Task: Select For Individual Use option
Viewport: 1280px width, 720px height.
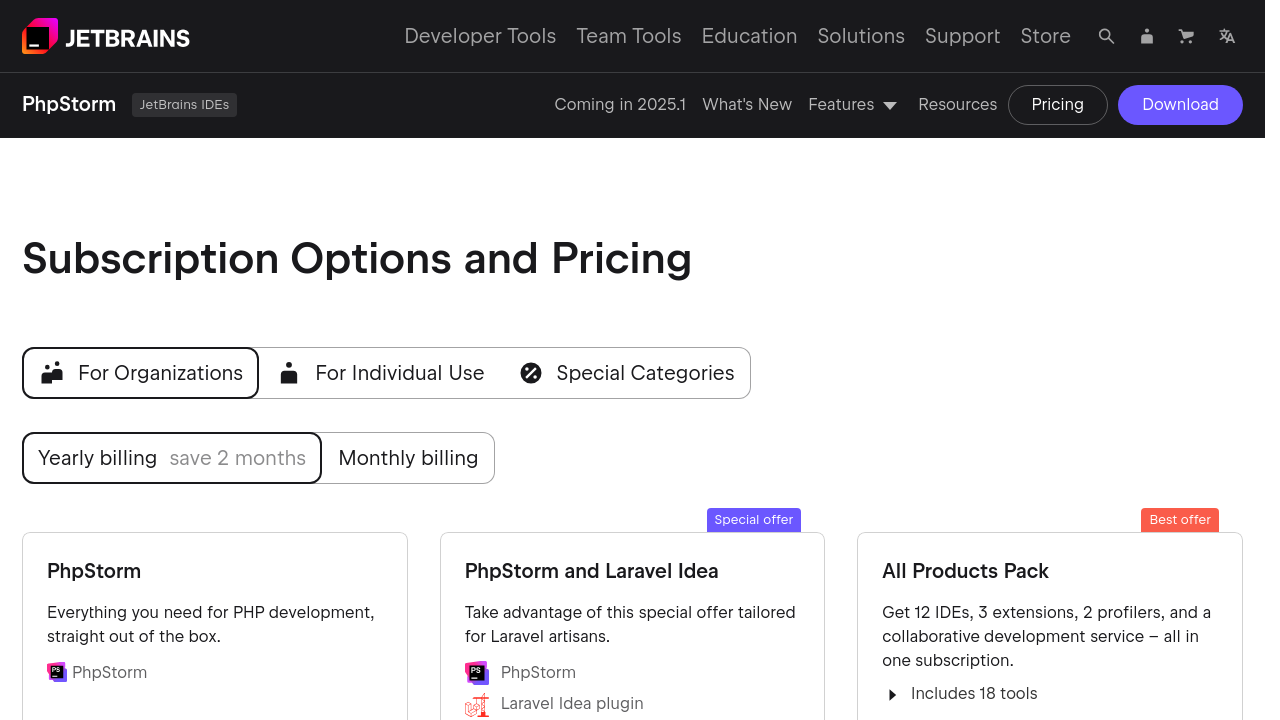Action: [381, 373]
